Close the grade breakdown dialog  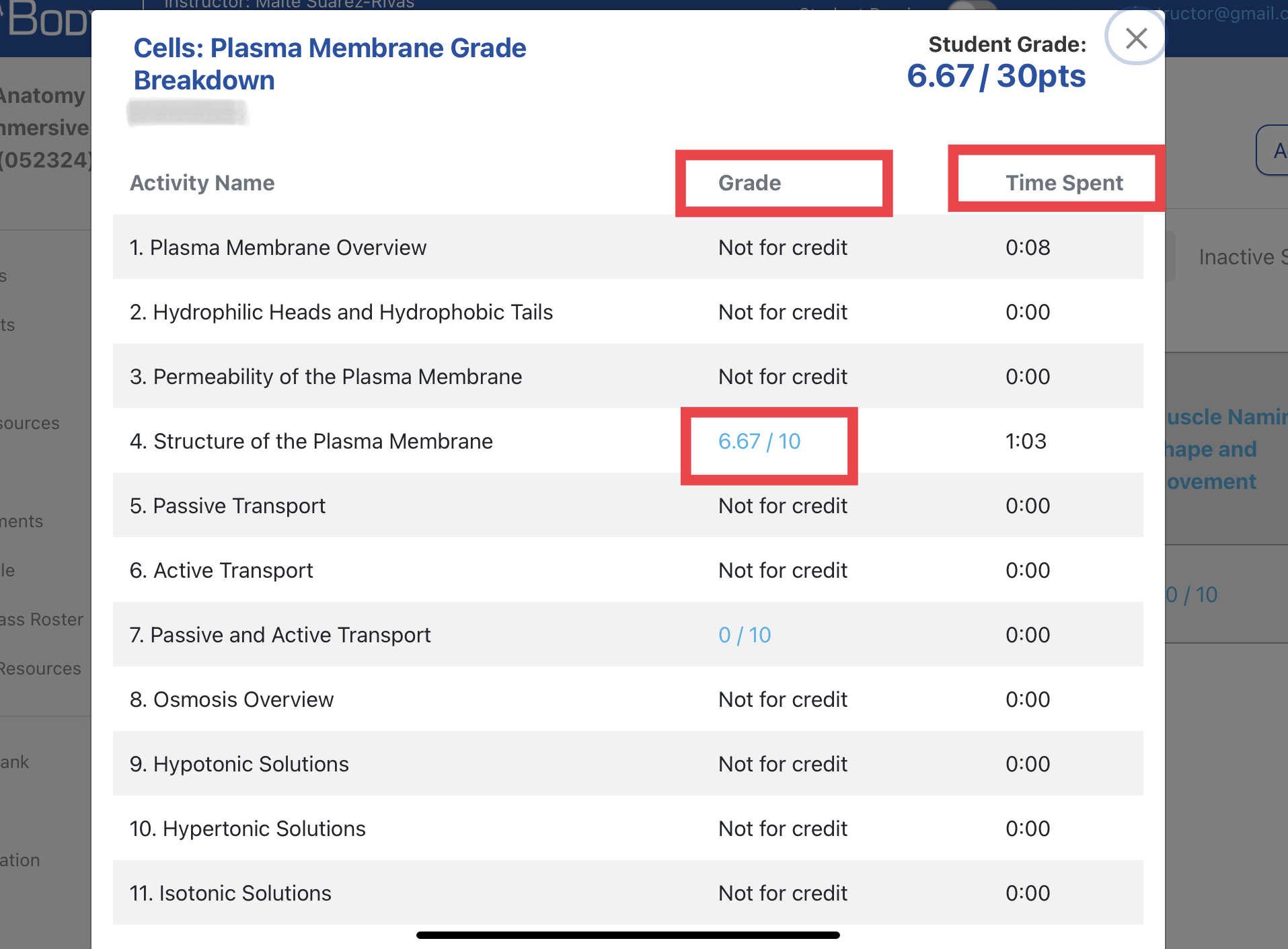click(1135, 38)
